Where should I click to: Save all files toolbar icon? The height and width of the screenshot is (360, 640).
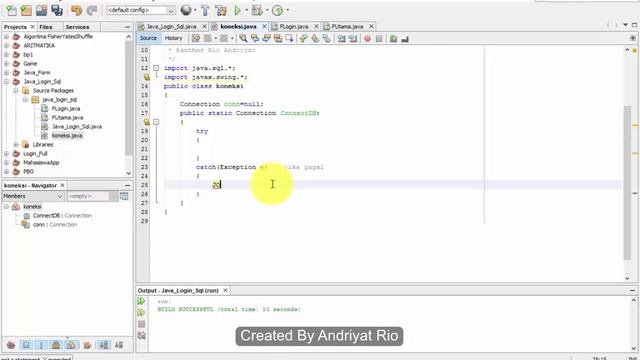[57, 10]
